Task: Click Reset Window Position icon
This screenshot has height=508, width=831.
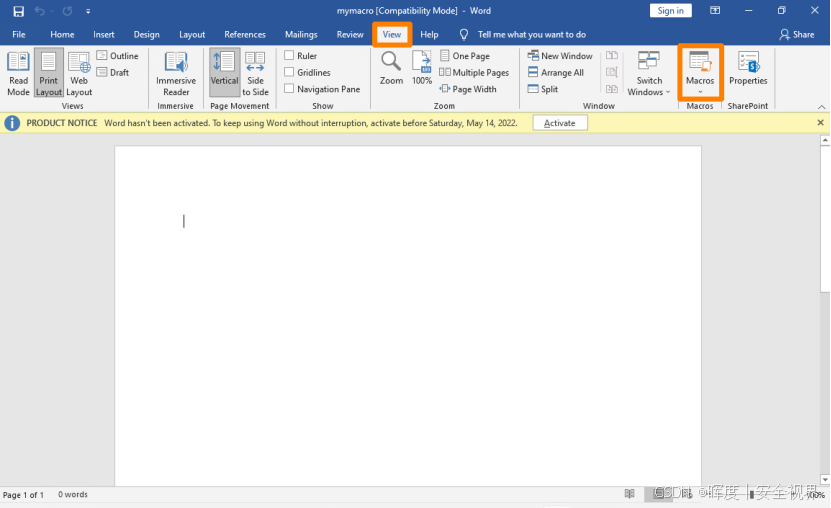Action: pos(612,89)
